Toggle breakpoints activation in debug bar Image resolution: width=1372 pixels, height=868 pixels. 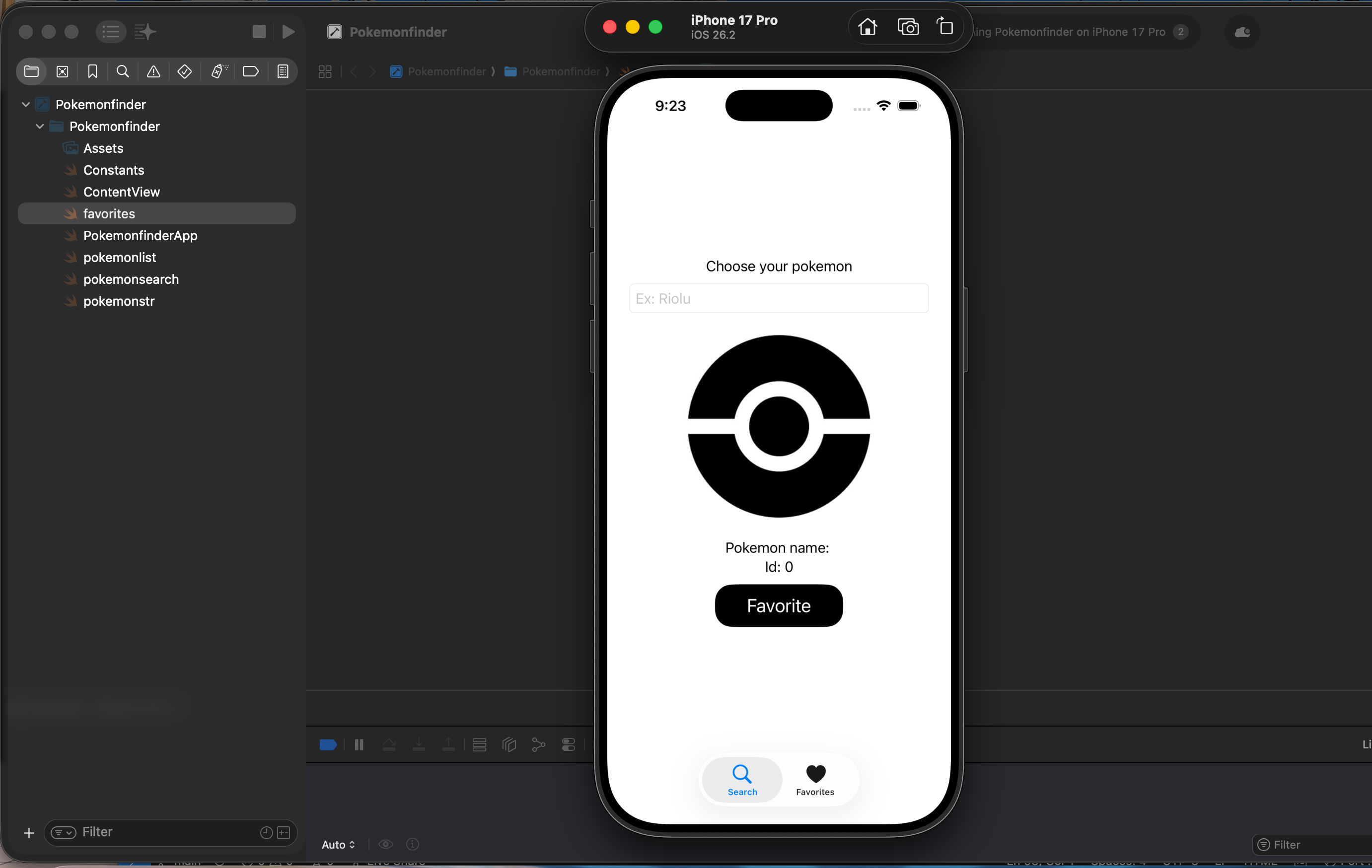pyautogui.click(x=328, y=744)
